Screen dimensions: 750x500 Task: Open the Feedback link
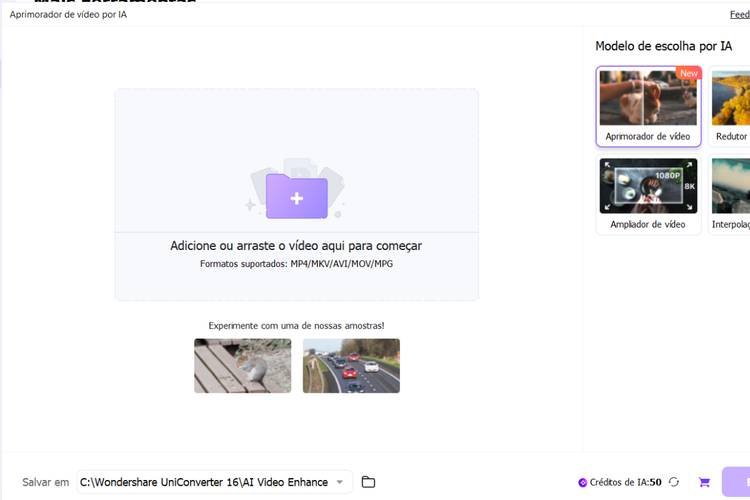pos(739,14)
